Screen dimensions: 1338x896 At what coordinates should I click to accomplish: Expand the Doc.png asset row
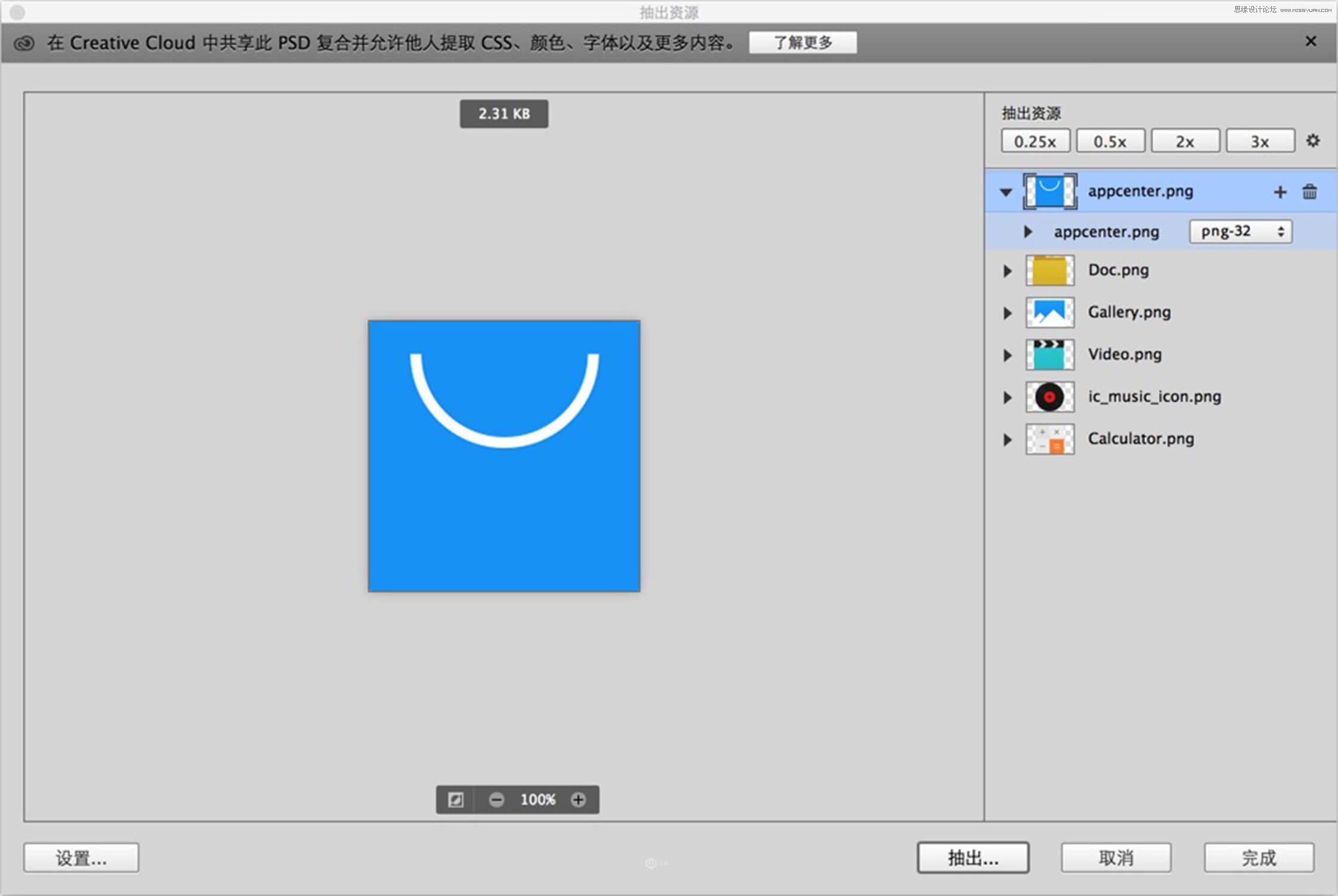click(1008, 271)
